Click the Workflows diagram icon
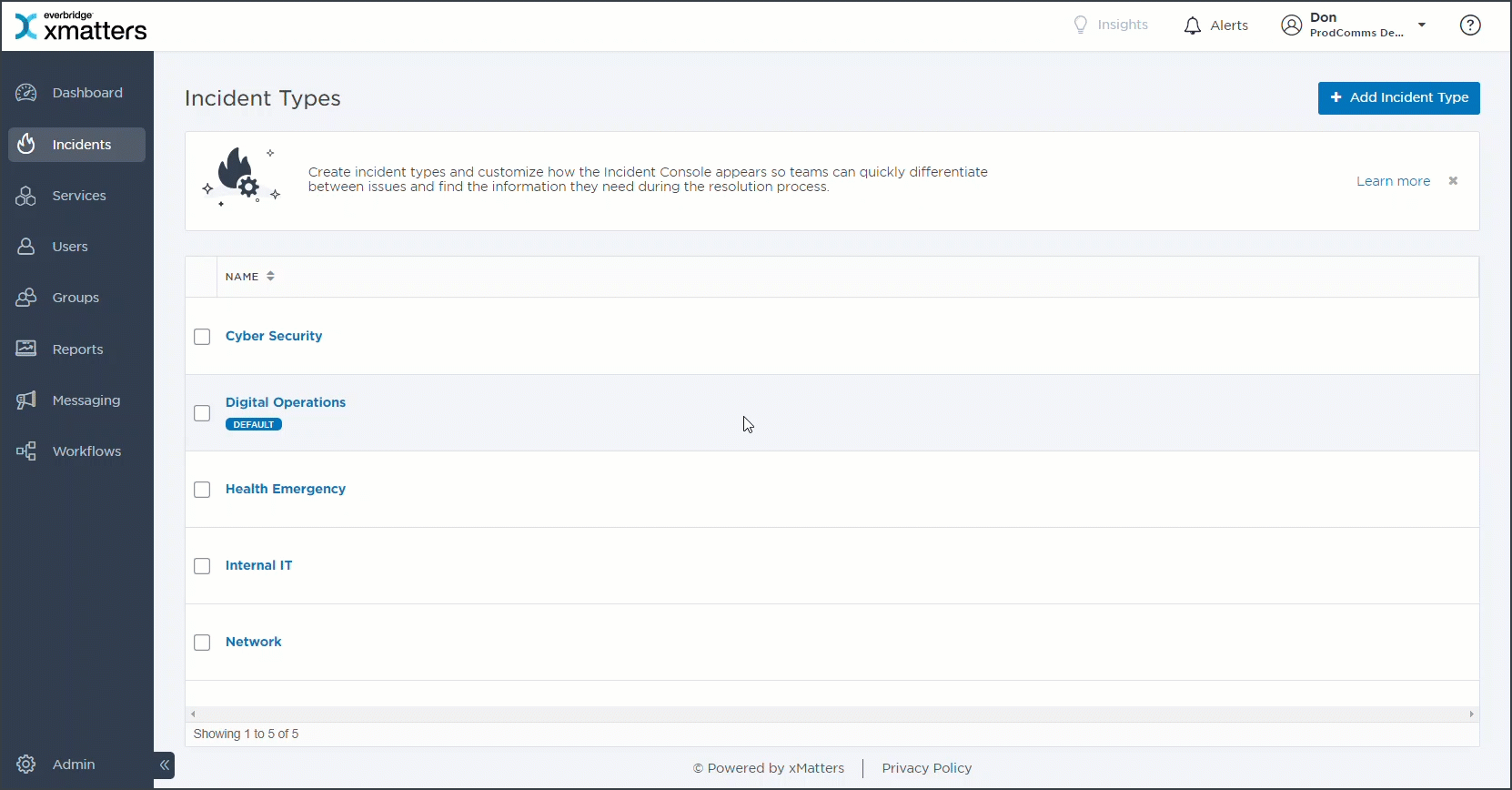The width and height of the screenshot is (1512, 790). coord(26,451)
